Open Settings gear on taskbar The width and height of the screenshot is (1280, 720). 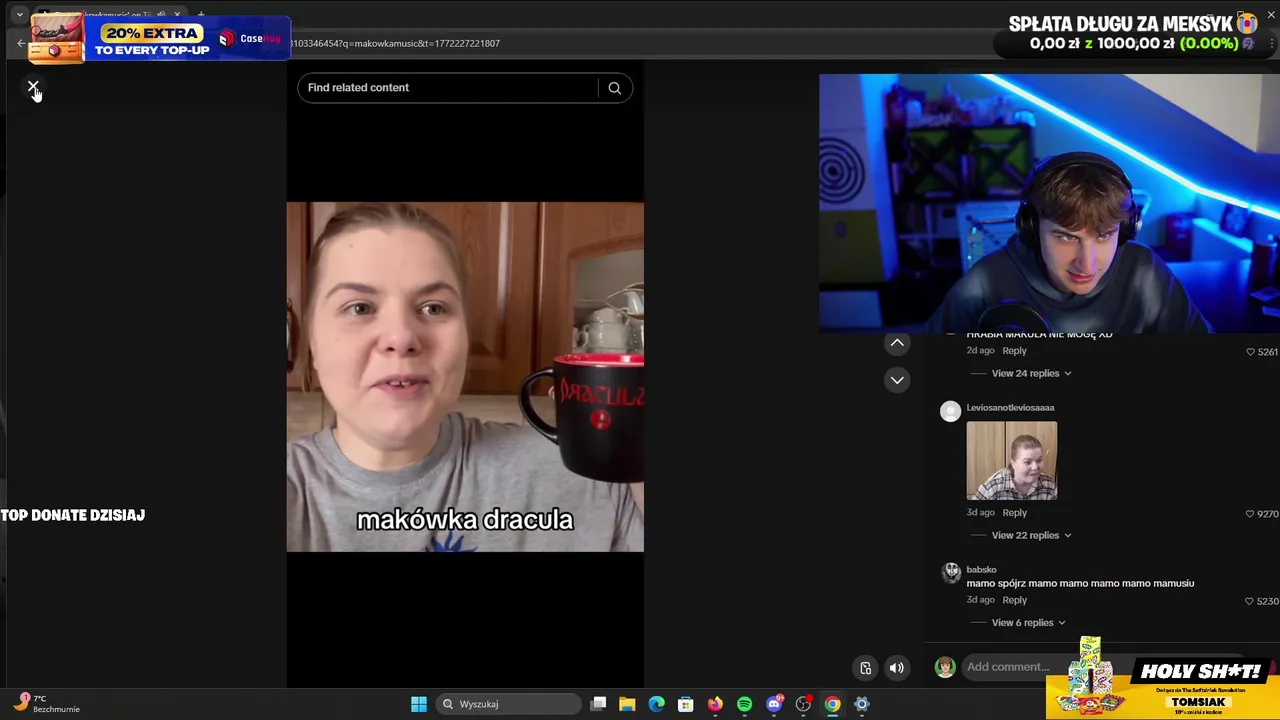click(862, 704)
